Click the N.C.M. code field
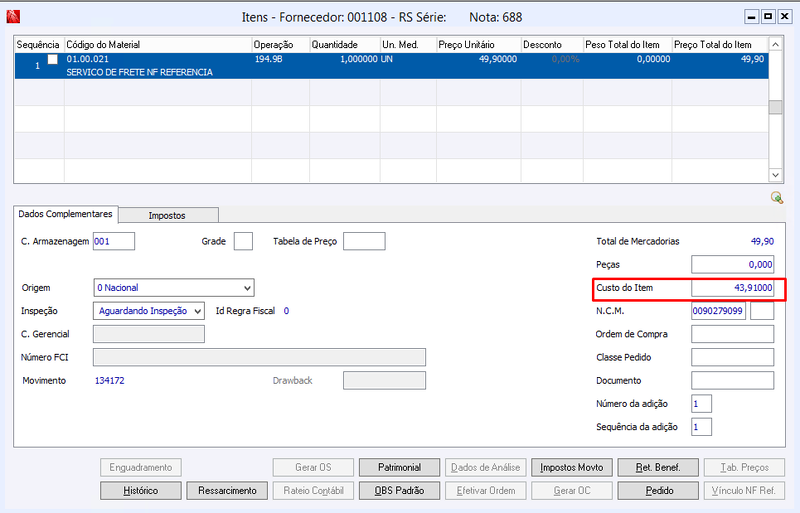 point(719,311)
